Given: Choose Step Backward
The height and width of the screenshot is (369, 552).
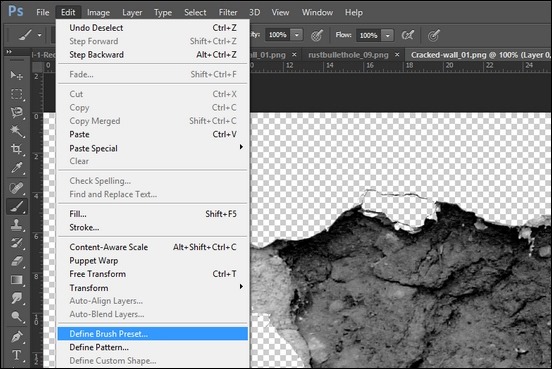Looking at the screenshot, I should click(x=153, y=55).
